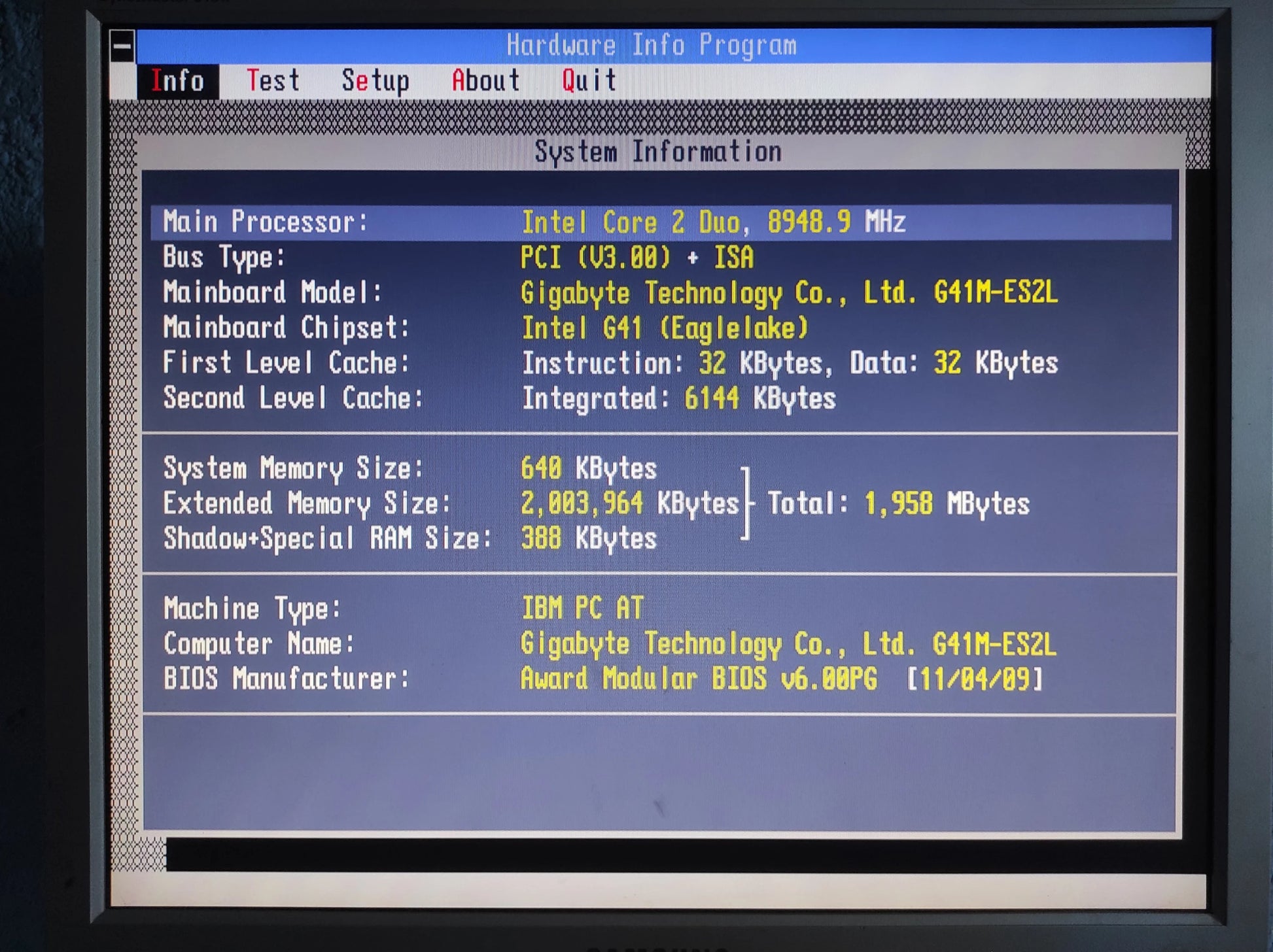Screen dimensions: 1273x952
Task: Select the Main Processor row
Action: pos(661,222)
